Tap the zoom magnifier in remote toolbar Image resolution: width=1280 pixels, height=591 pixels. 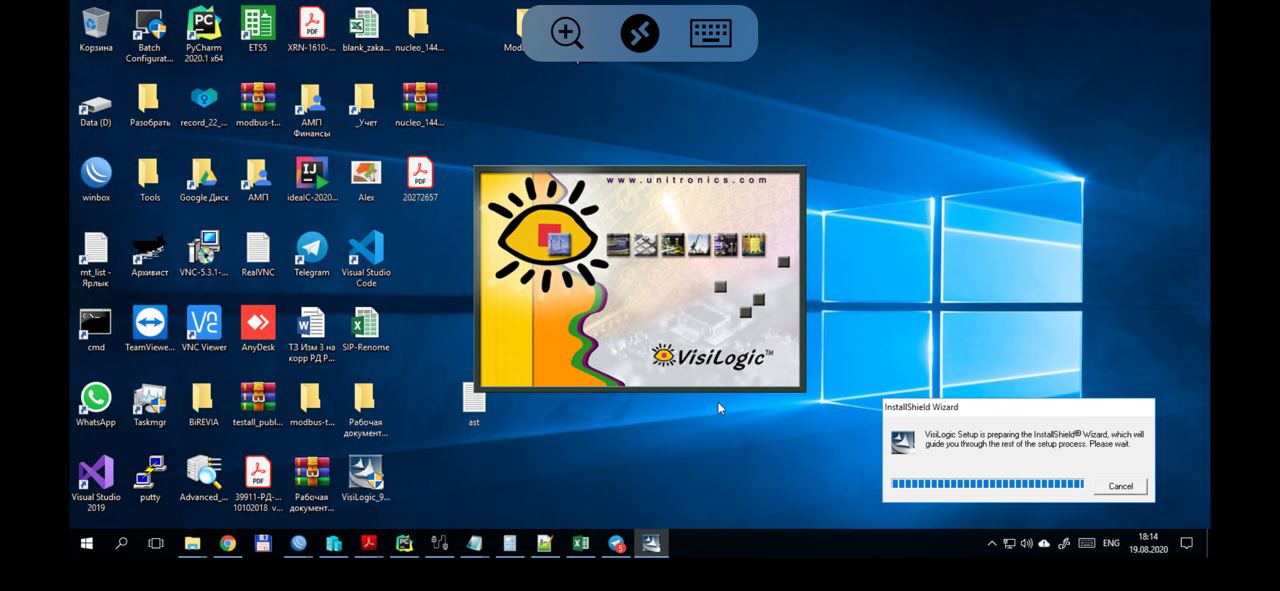(567, 33)
